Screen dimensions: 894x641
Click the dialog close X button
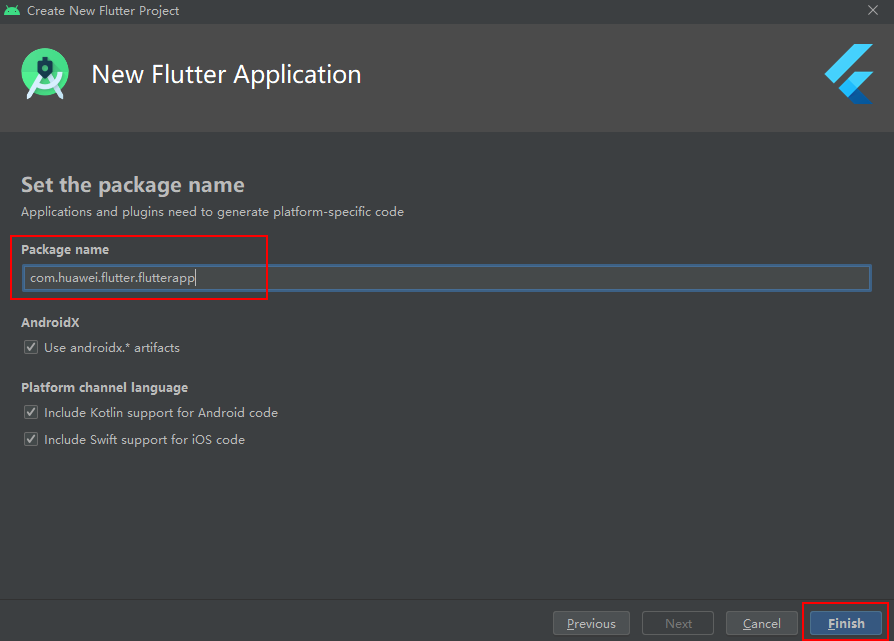click(x=875, y=11)
